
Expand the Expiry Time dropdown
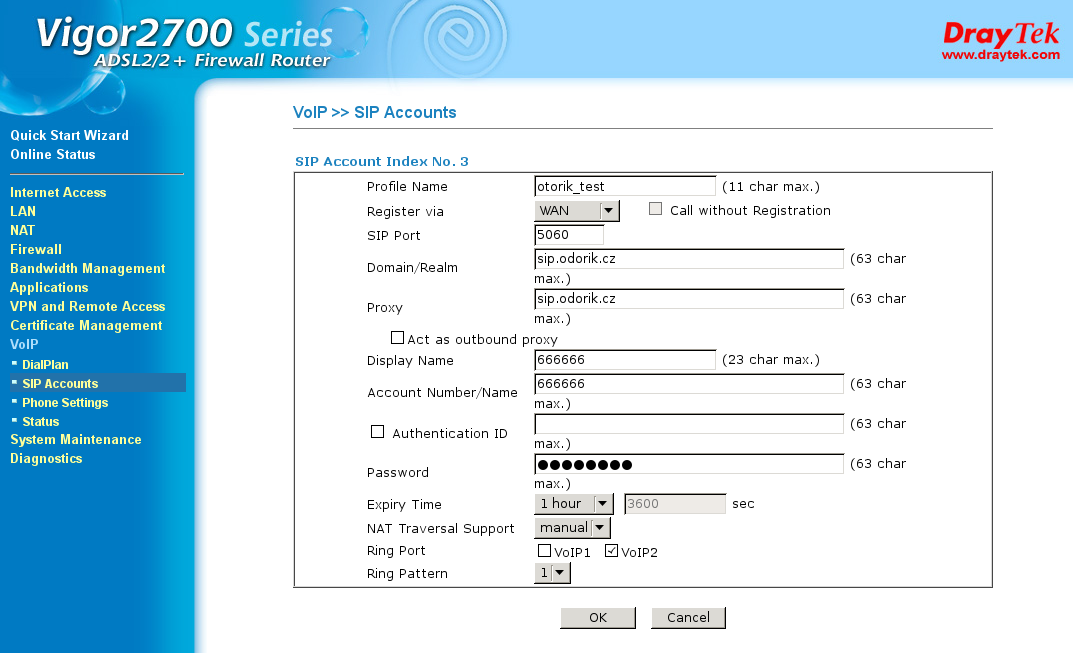(575, 504)
